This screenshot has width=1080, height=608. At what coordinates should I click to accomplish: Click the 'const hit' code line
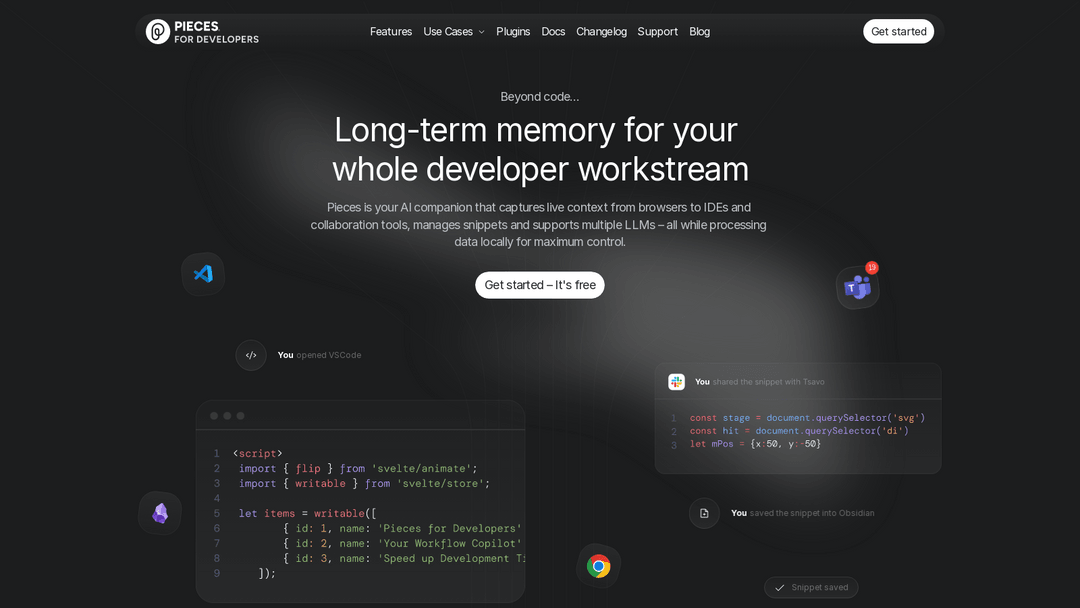coord(799,431)
